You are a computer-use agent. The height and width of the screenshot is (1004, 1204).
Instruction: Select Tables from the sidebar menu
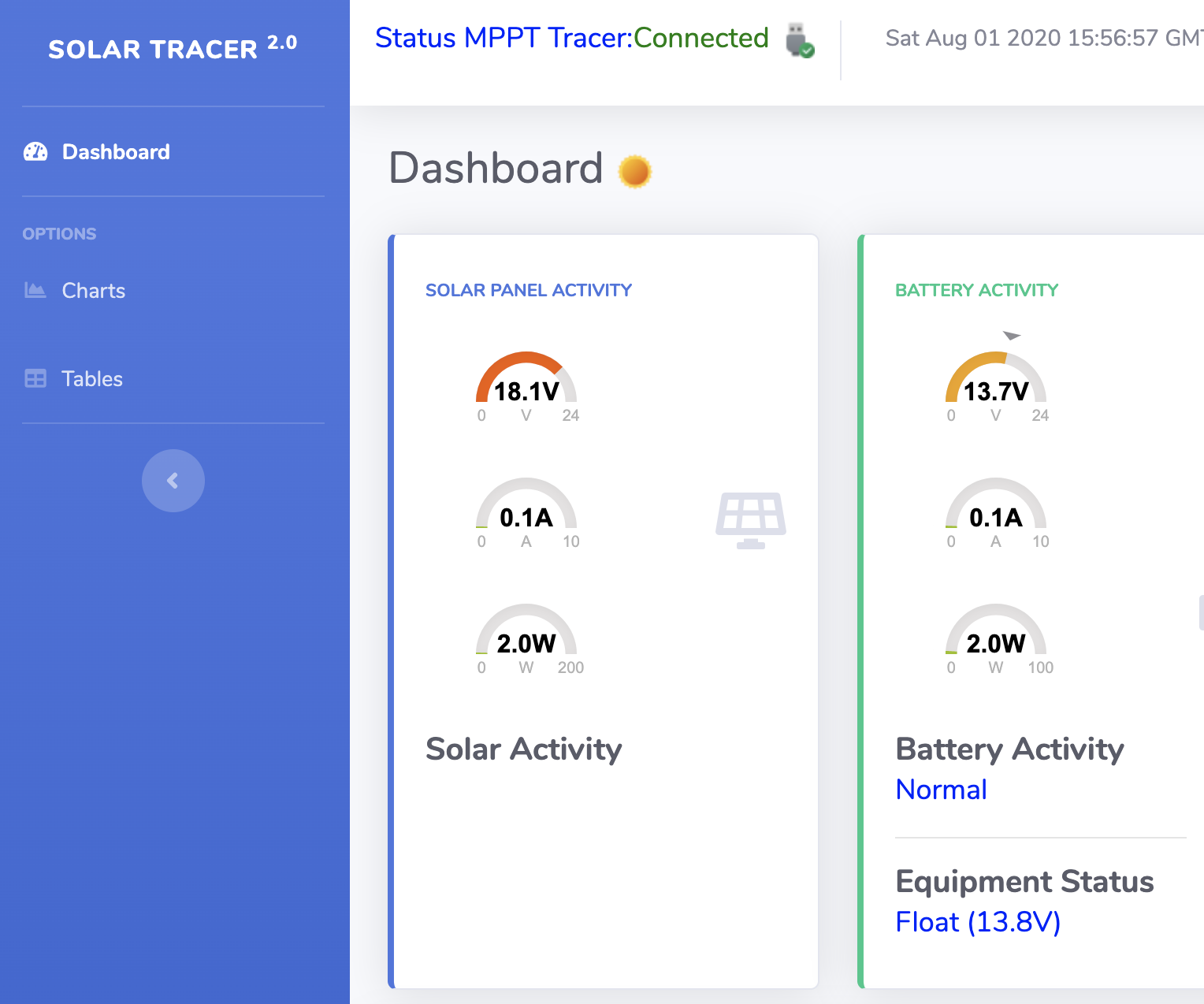[x=91, y=378]
